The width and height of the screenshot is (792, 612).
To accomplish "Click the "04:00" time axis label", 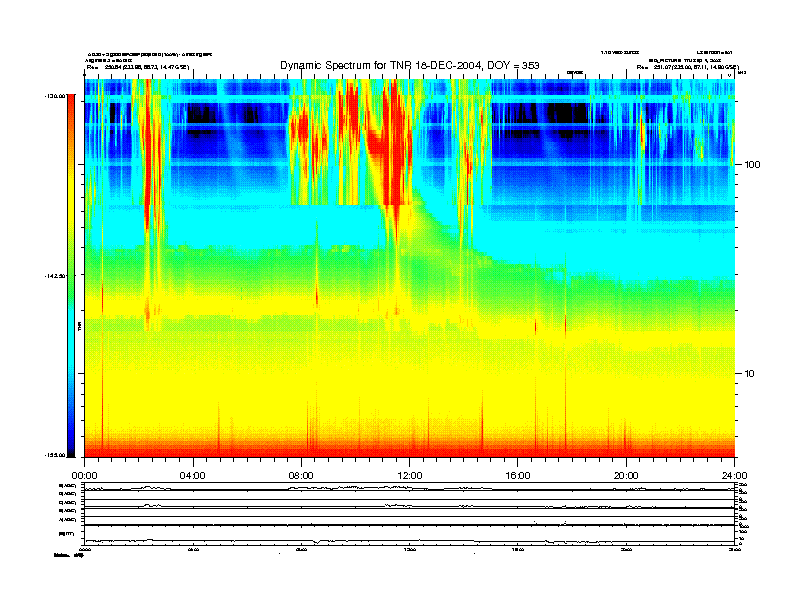I will point(193,476).
